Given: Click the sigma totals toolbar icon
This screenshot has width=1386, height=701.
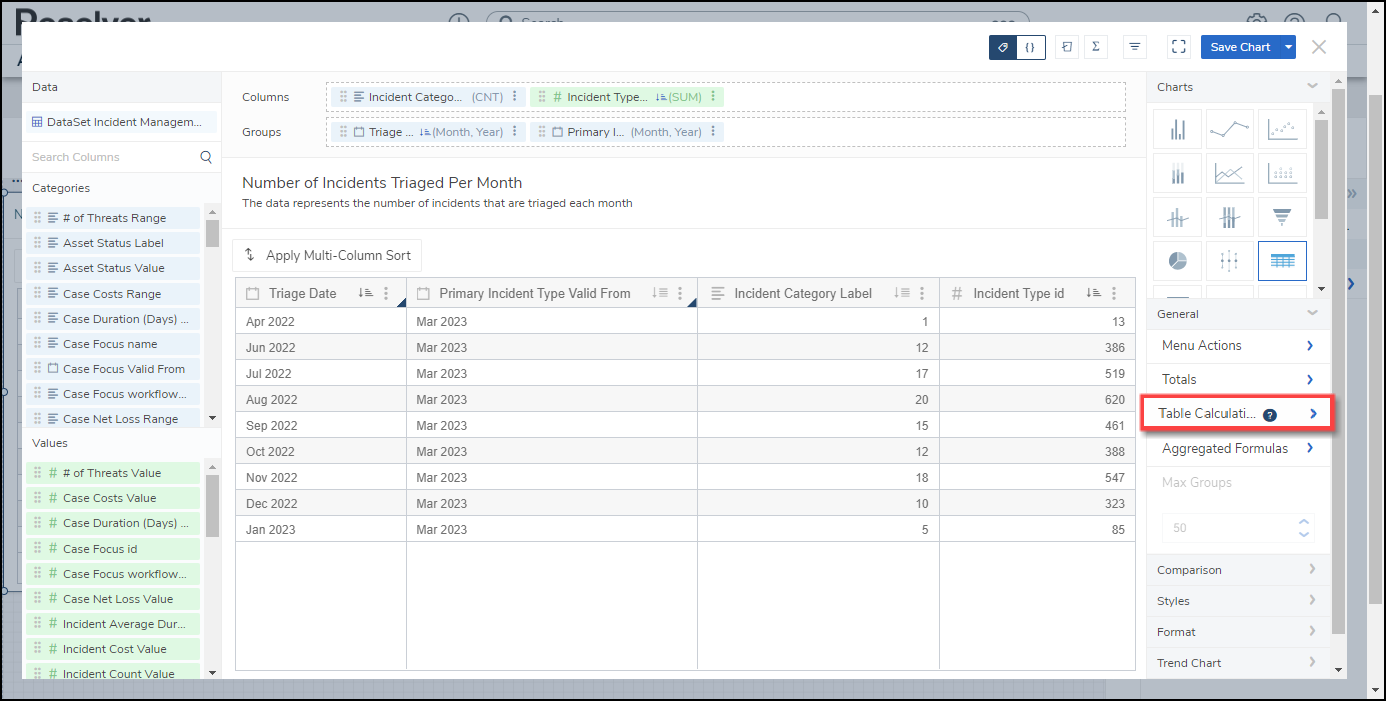Looking at the screenshot, I should click(1095, 47).
